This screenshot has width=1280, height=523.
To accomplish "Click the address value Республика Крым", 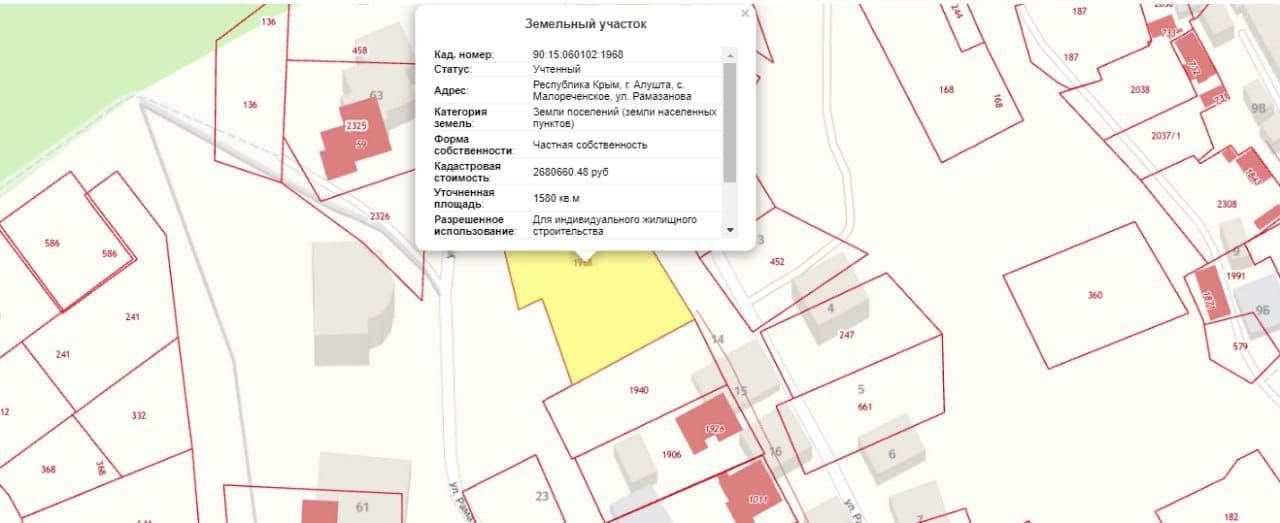I will 611,90.
